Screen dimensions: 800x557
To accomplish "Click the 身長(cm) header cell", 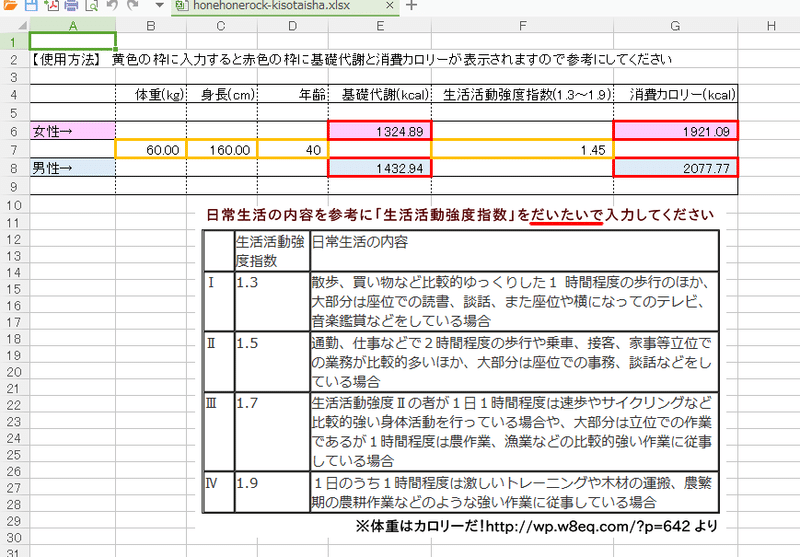I will 222,94.
